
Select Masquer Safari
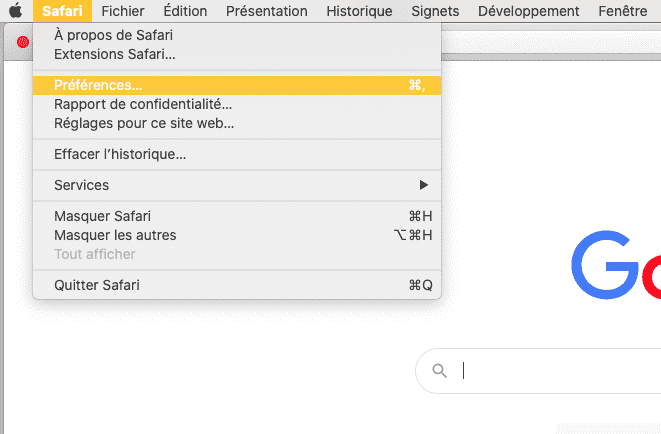pos(237,216)
